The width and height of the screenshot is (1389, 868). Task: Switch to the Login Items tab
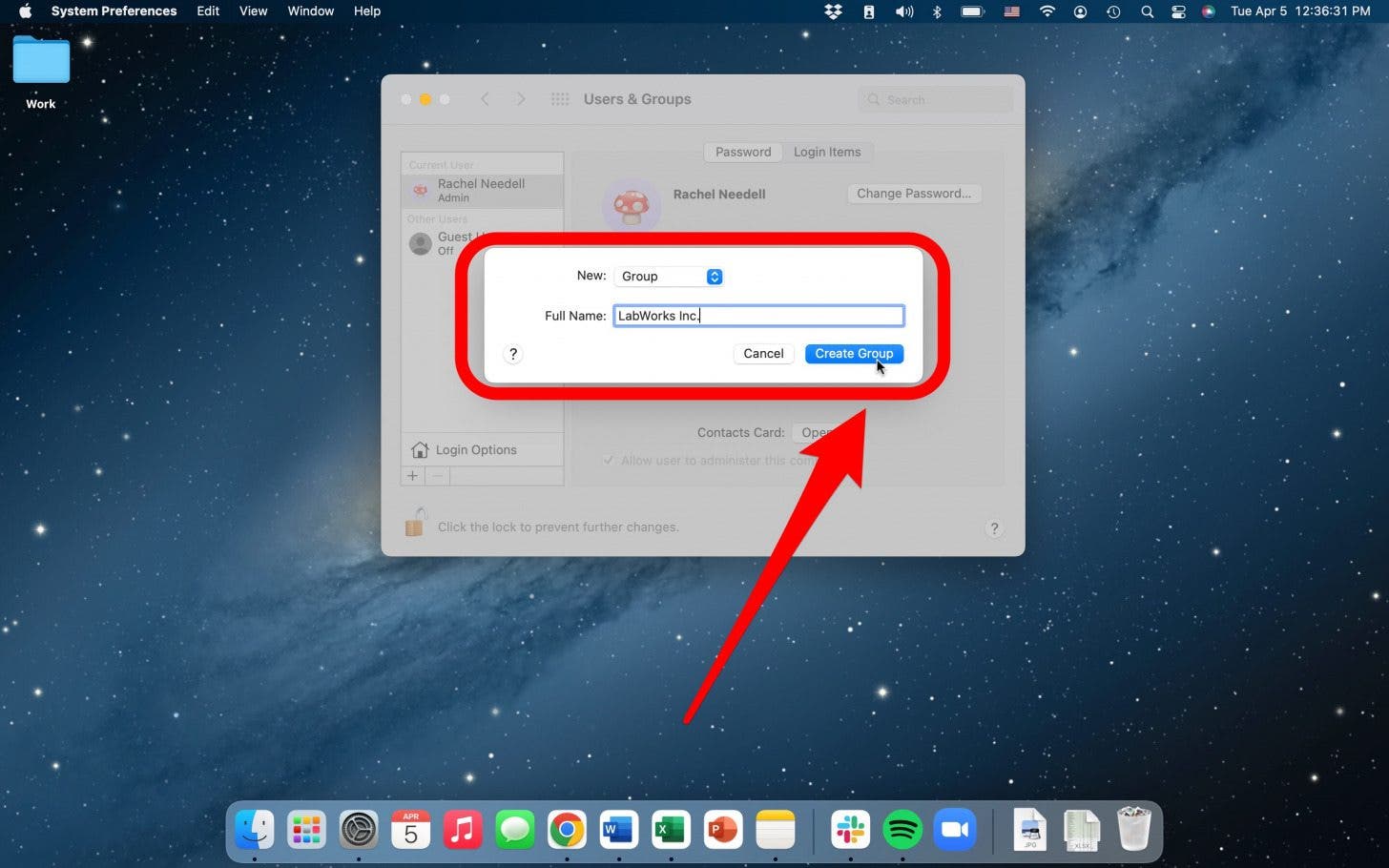point(826,153)
